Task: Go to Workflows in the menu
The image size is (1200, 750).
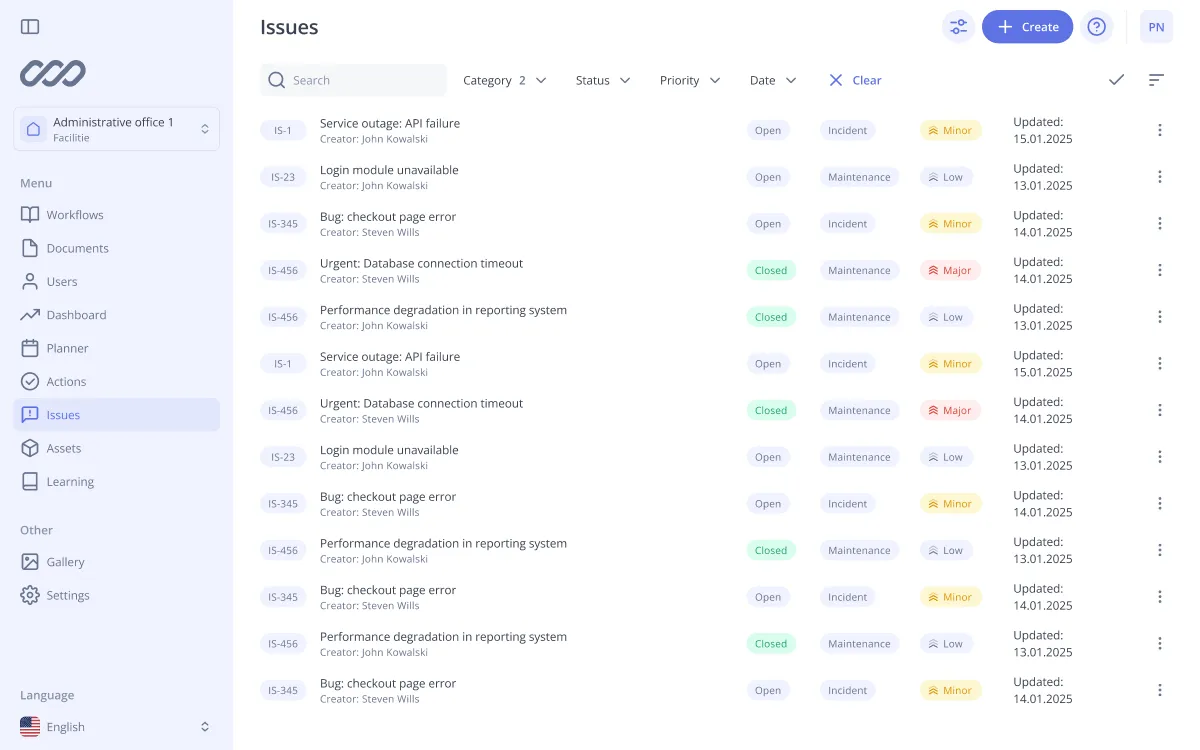Action: coord(75,215)
